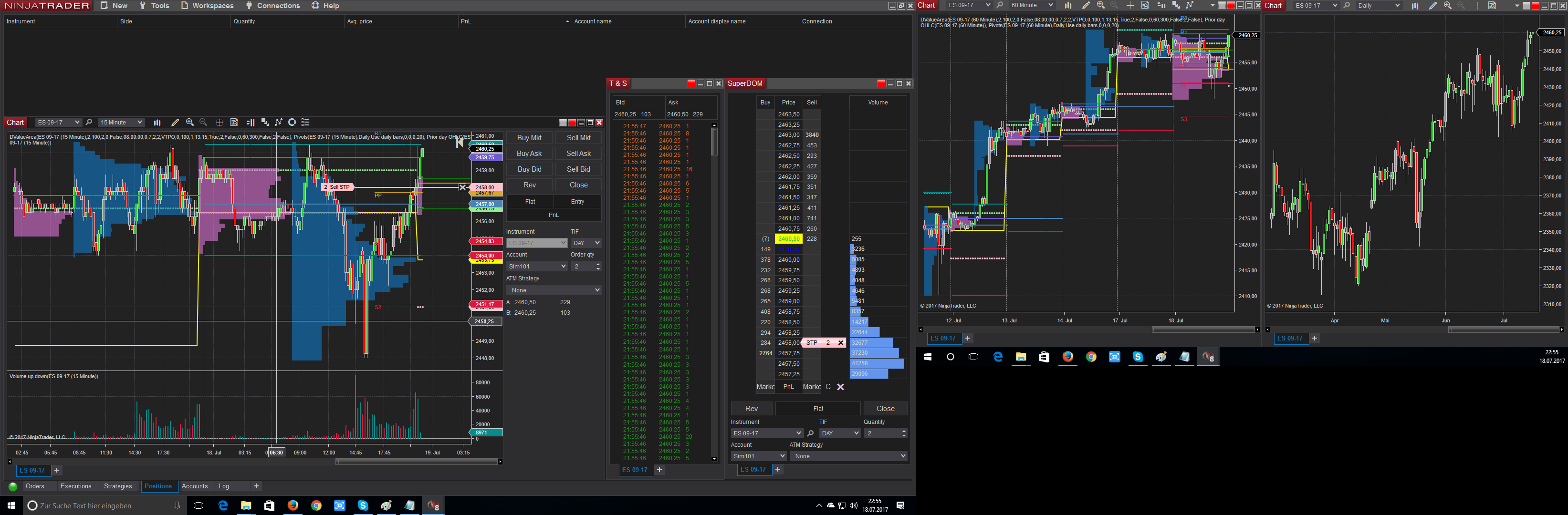
Task: Click Sell Bid button
Action: coord(578,170)
